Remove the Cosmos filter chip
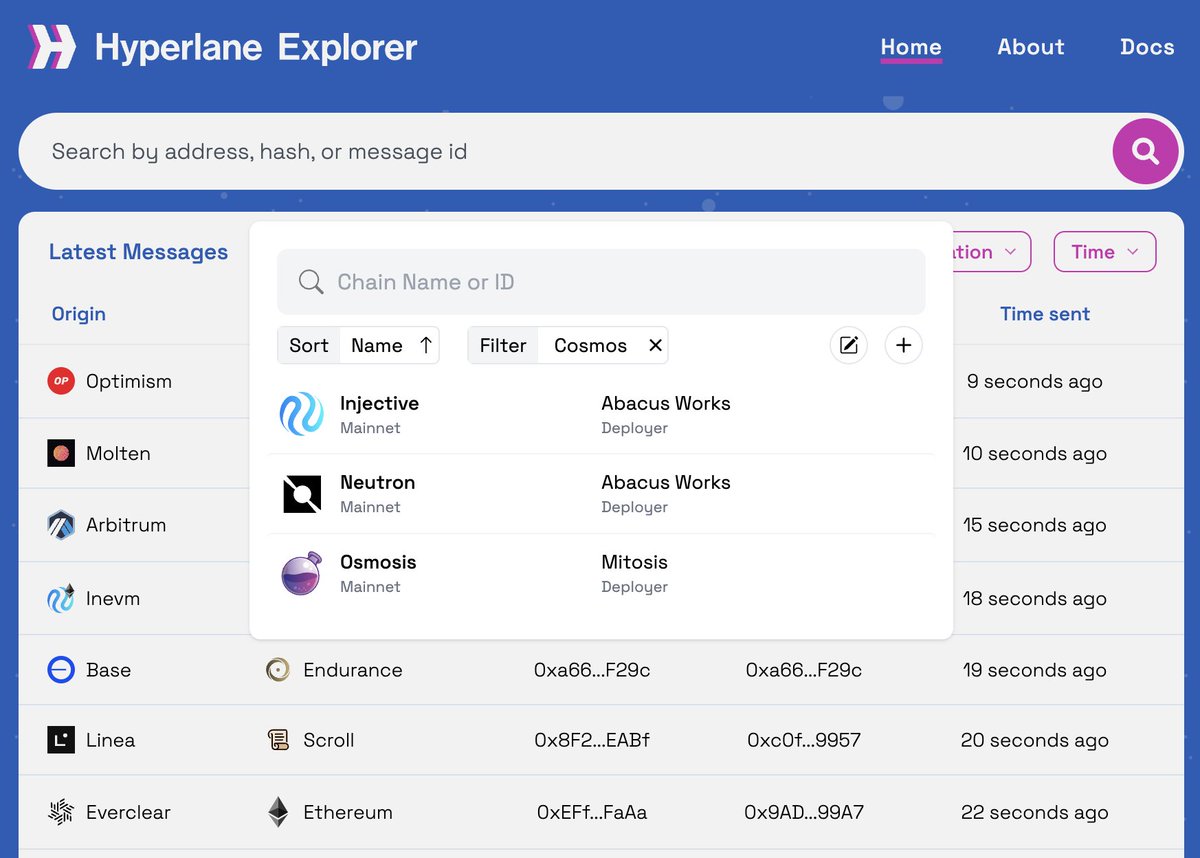 pyautogui.click(x=655, y=344)
